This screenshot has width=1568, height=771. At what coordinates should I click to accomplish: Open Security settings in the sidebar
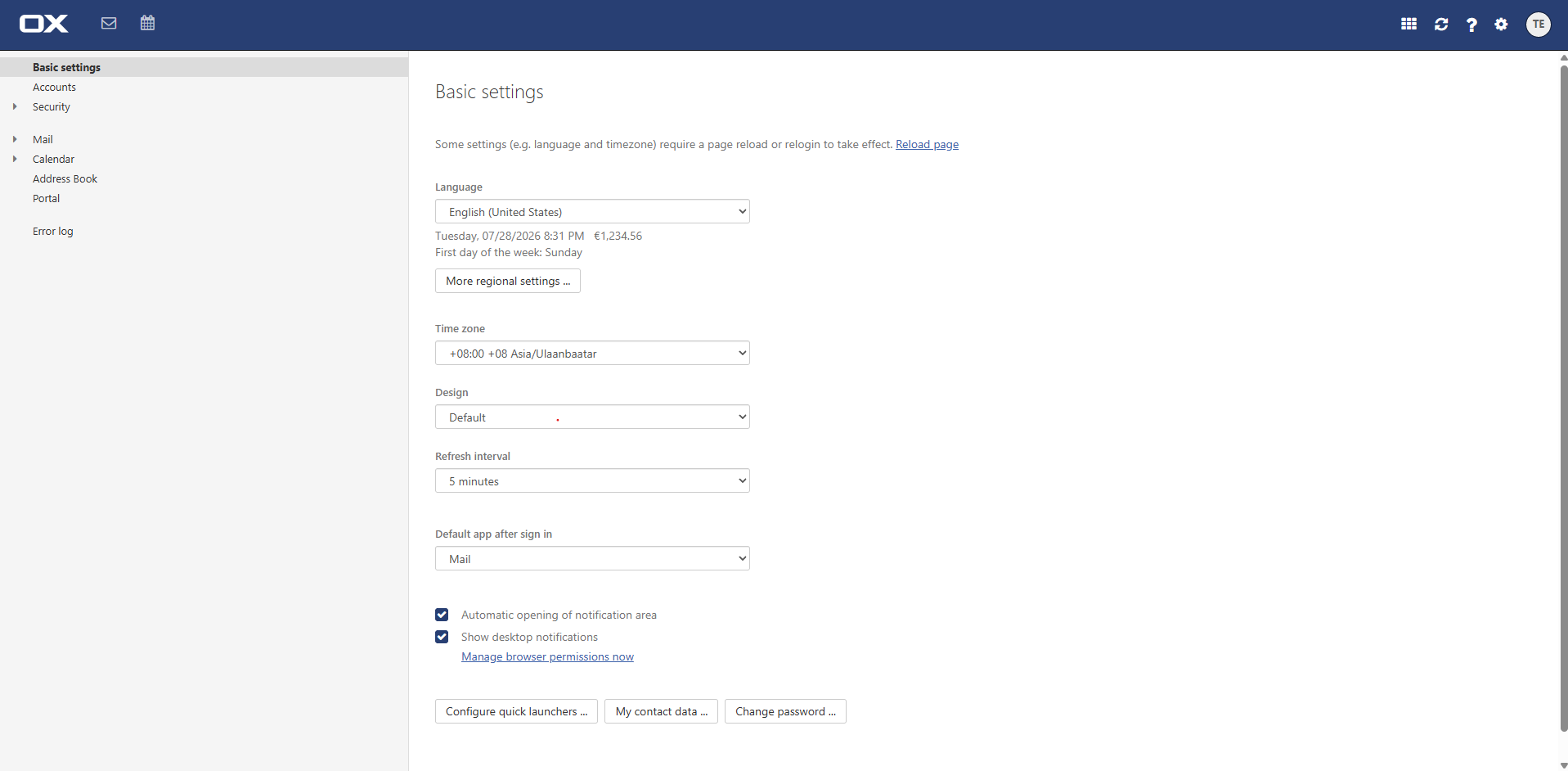click(x=204, y=106)
